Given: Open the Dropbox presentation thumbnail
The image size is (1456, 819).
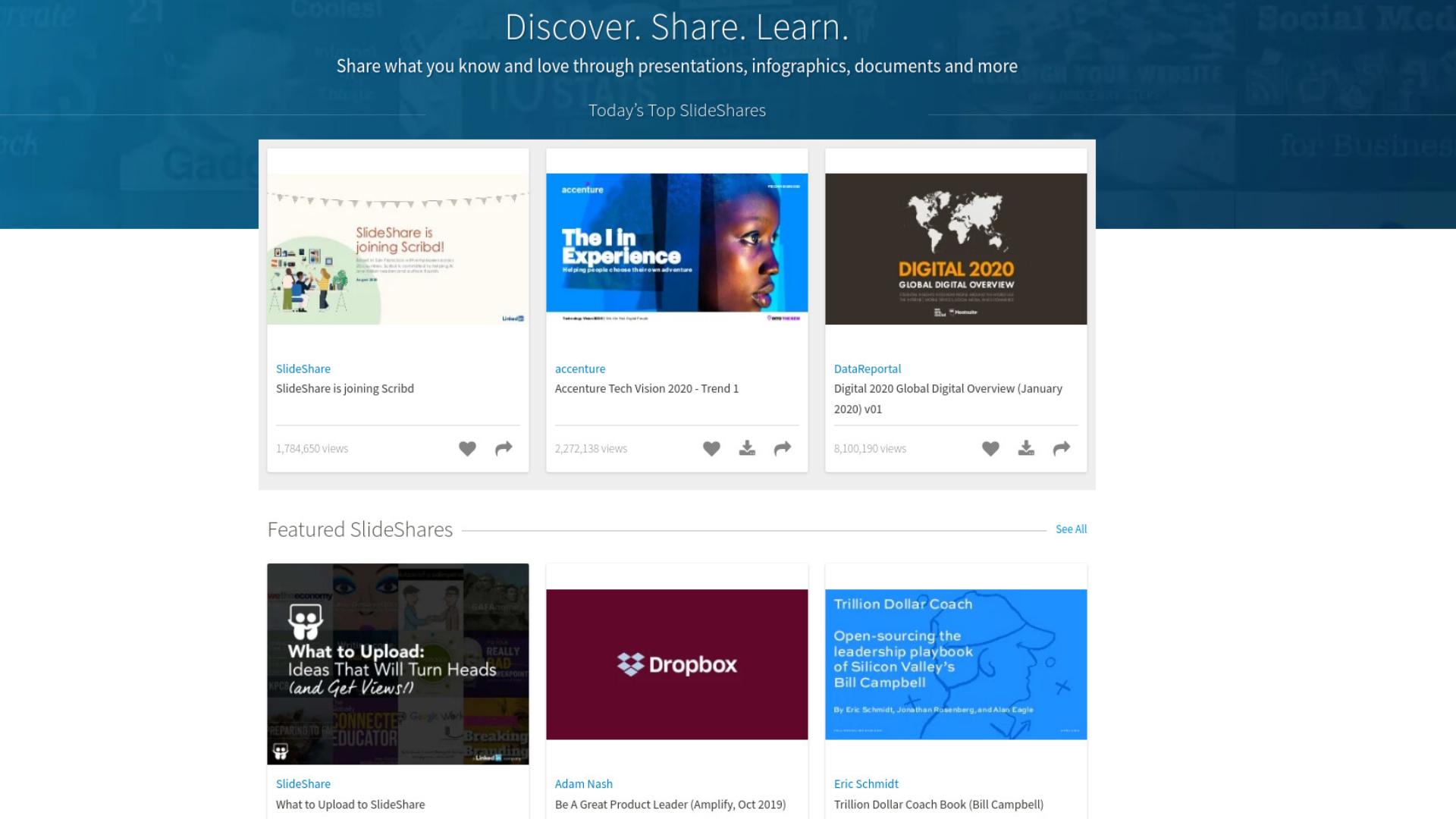Looking at the screenshot, I should (677, 664).
